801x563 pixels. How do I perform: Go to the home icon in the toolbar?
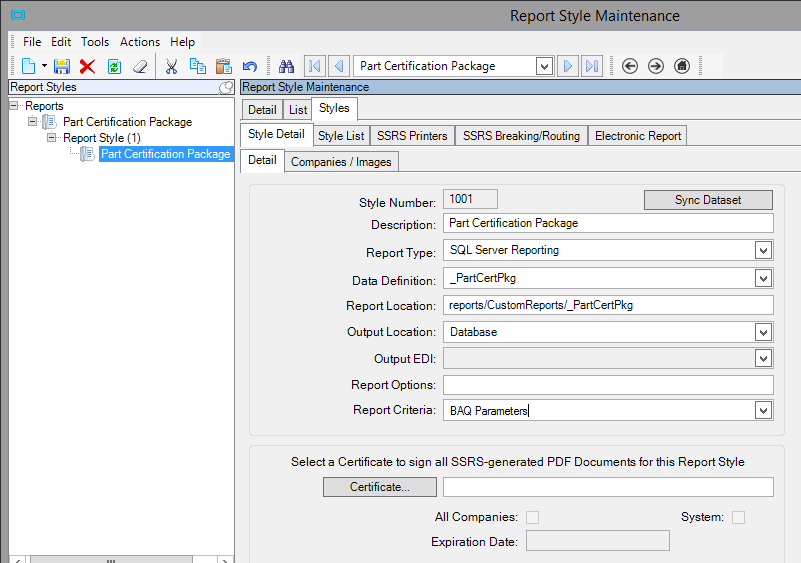pos(682,66)
